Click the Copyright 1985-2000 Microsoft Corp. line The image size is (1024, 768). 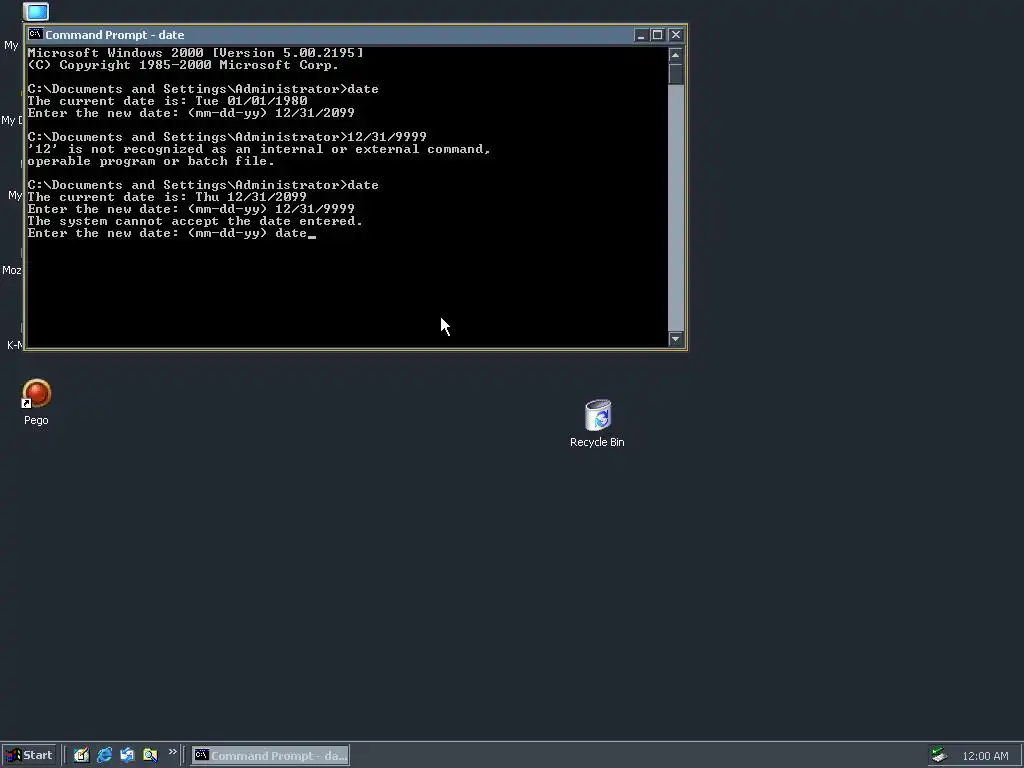[x=183, y=65]
